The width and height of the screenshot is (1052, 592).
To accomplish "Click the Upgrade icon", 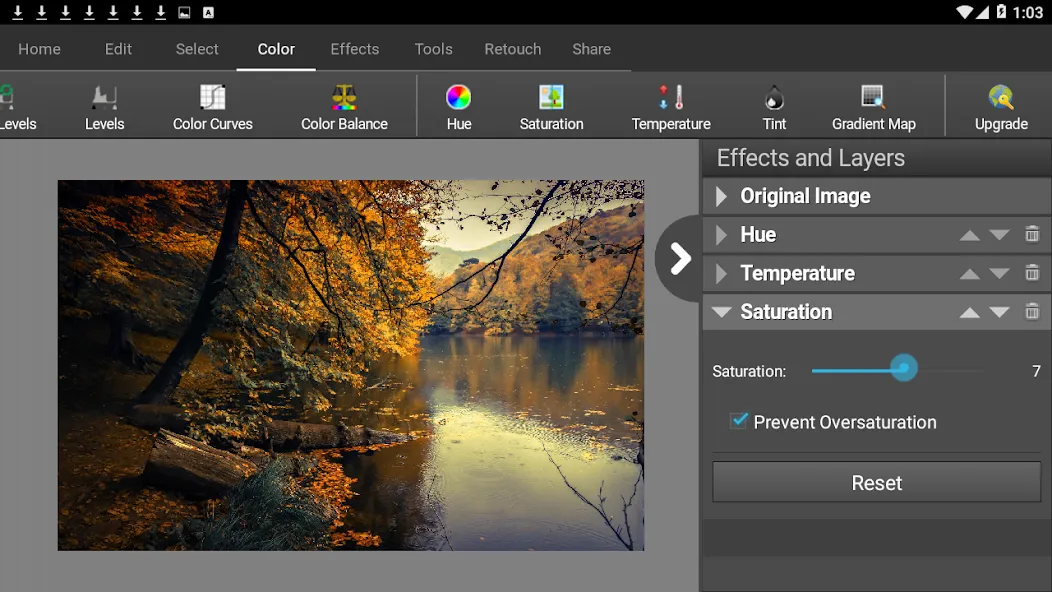I will pos(1001,98).
